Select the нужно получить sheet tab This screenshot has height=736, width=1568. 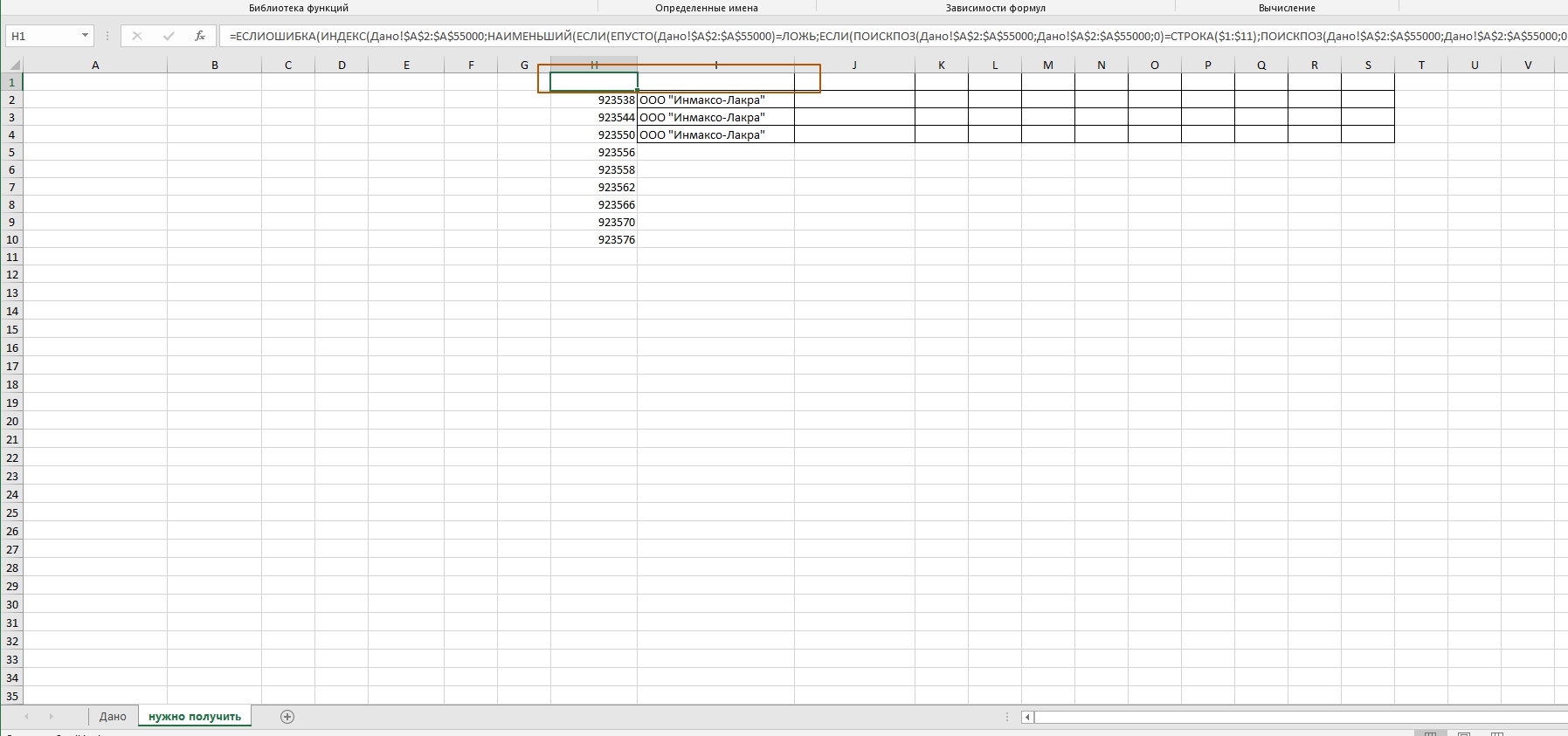pos(194,717)
